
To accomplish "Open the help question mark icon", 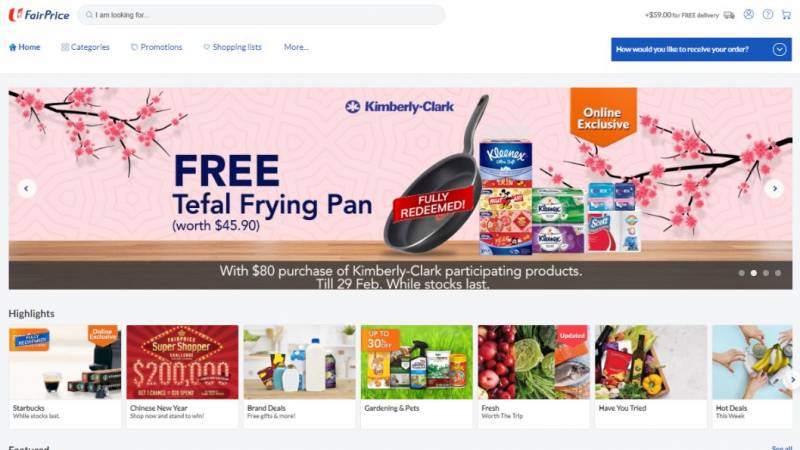I will click(x=767, y=14).
